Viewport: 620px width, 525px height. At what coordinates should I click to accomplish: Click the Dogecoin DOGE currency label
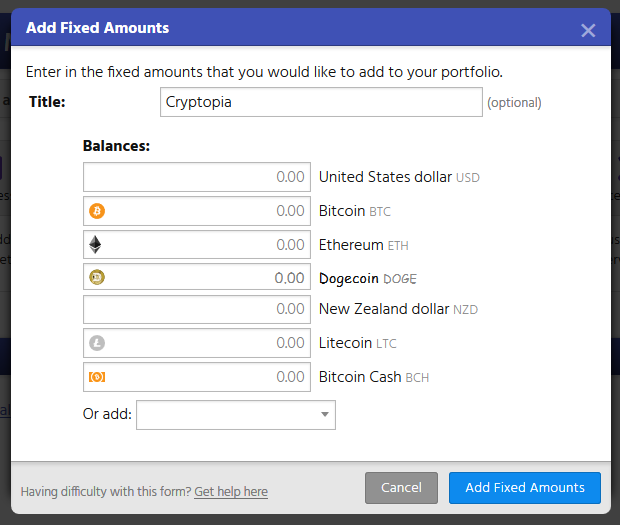pyautogui.click(x=367, y=278)
